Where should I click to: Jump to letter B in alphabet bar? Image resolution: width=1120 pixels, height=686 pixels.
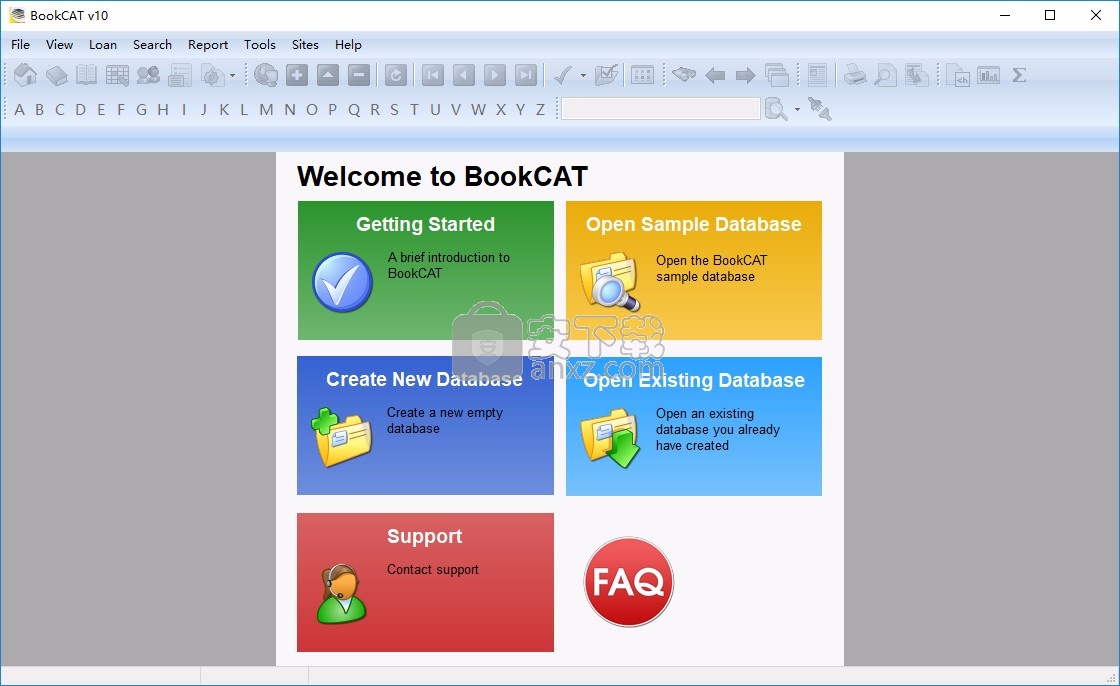pyautogui.click(x=39, y=109)
